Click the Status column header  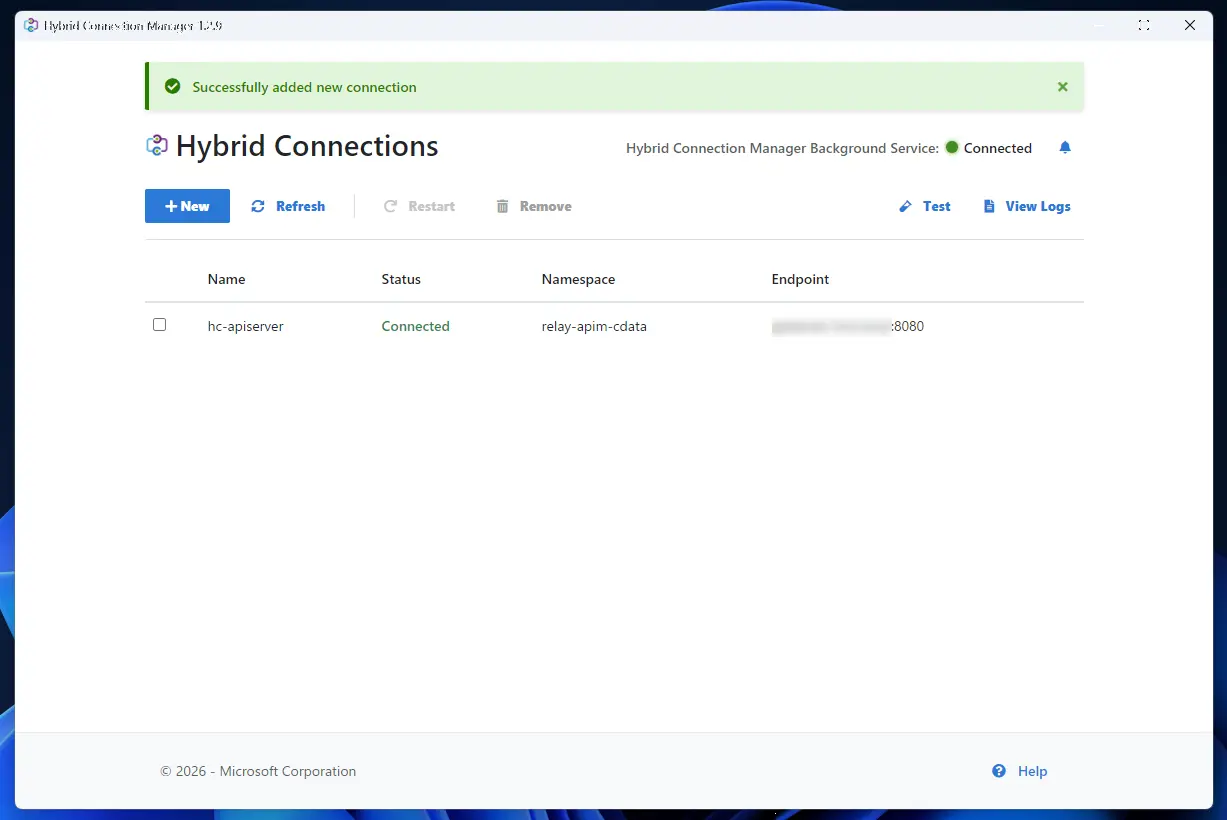[401, 279]
